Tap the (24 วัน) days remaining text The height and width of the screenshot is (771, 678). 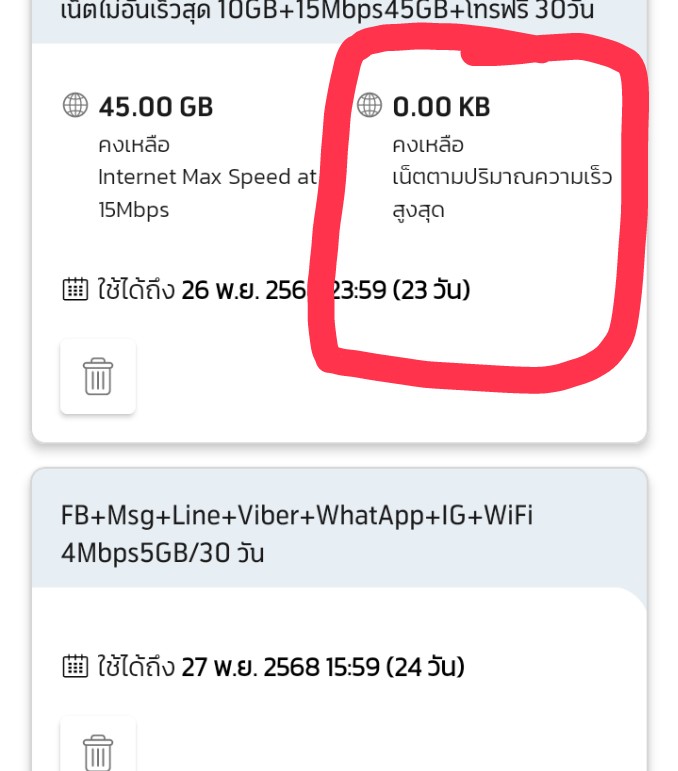(425, 667)
